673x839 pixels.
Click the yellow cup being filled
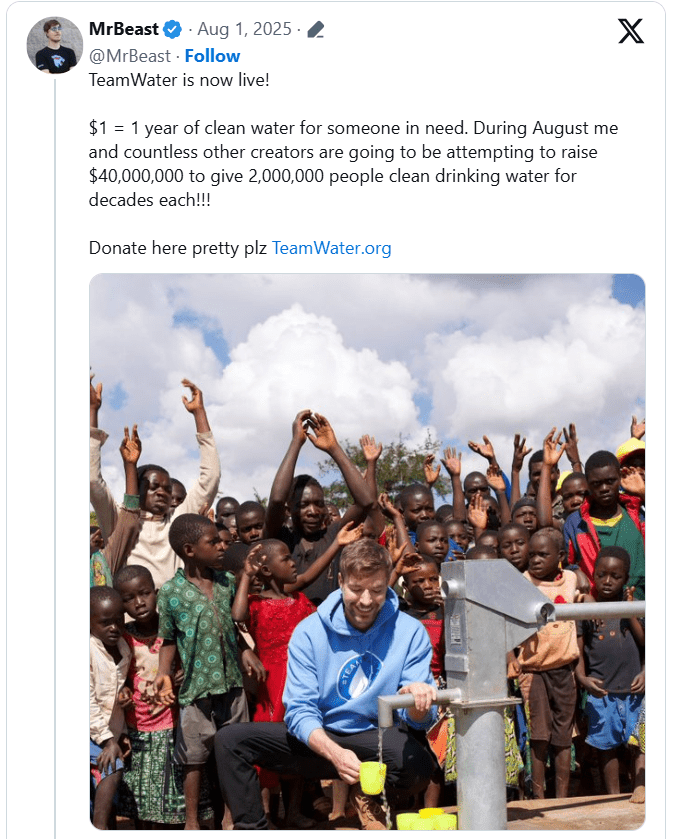pyautogui.click(x=372, y=777)
